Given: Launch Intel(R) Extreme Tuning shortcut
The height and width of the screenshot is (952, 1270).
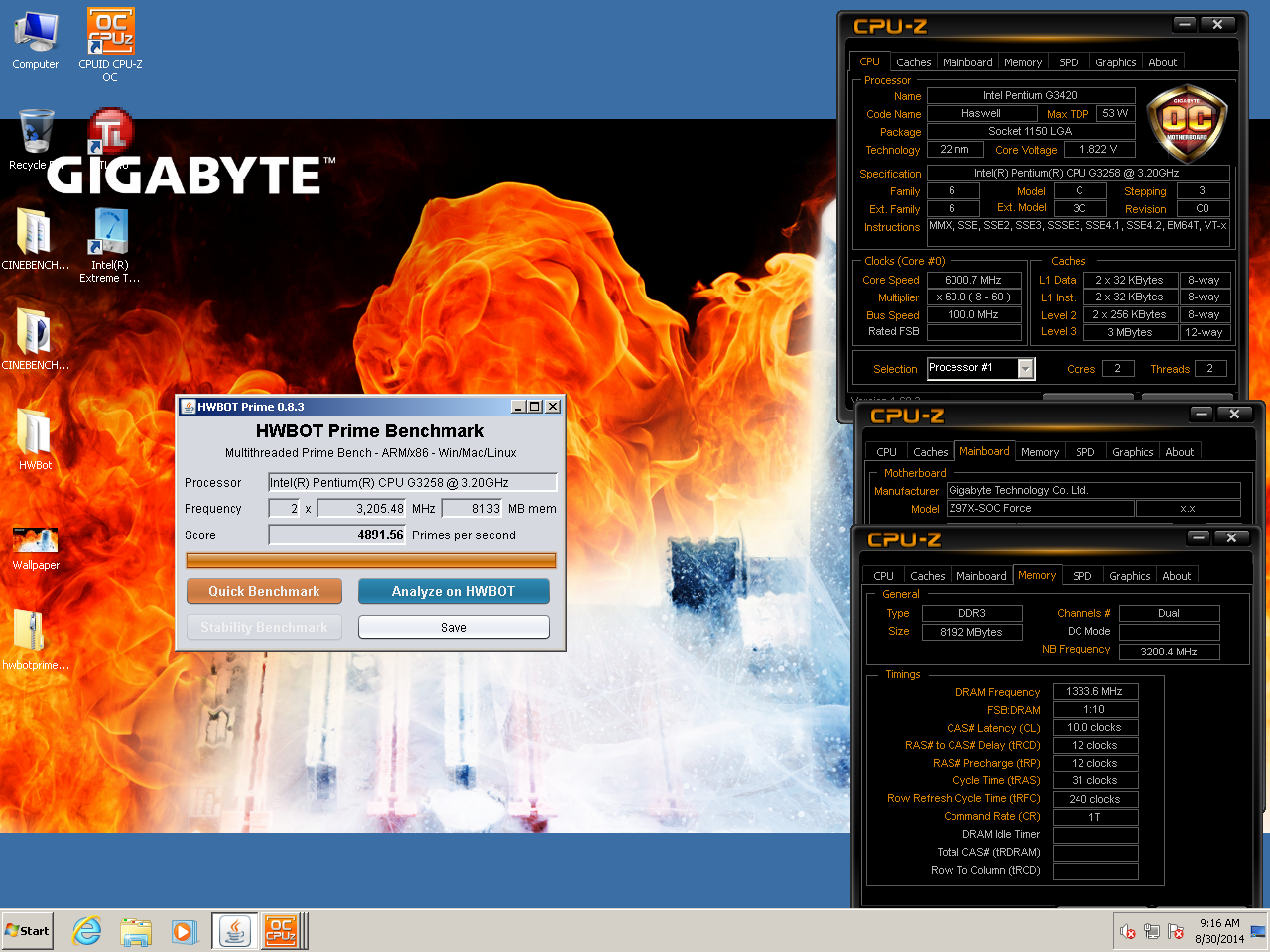Looking at the screenshot, I should (x=110, y=245).
